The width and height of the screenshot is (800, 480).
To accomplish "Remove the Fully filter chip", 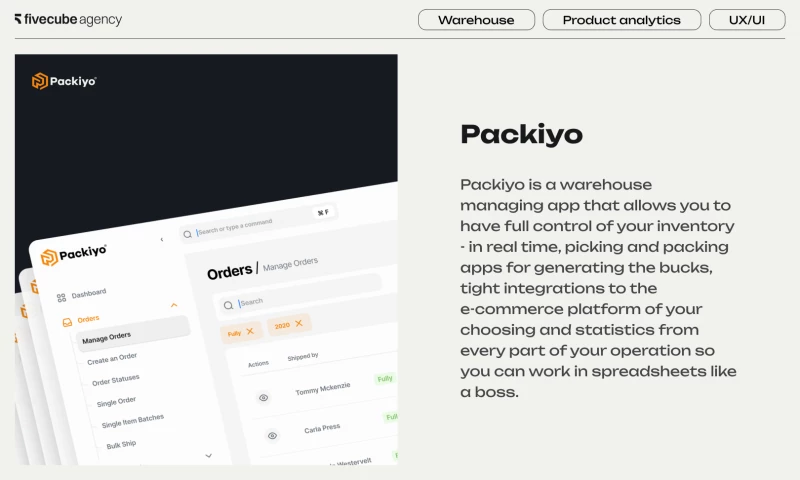I will [250, 331].
